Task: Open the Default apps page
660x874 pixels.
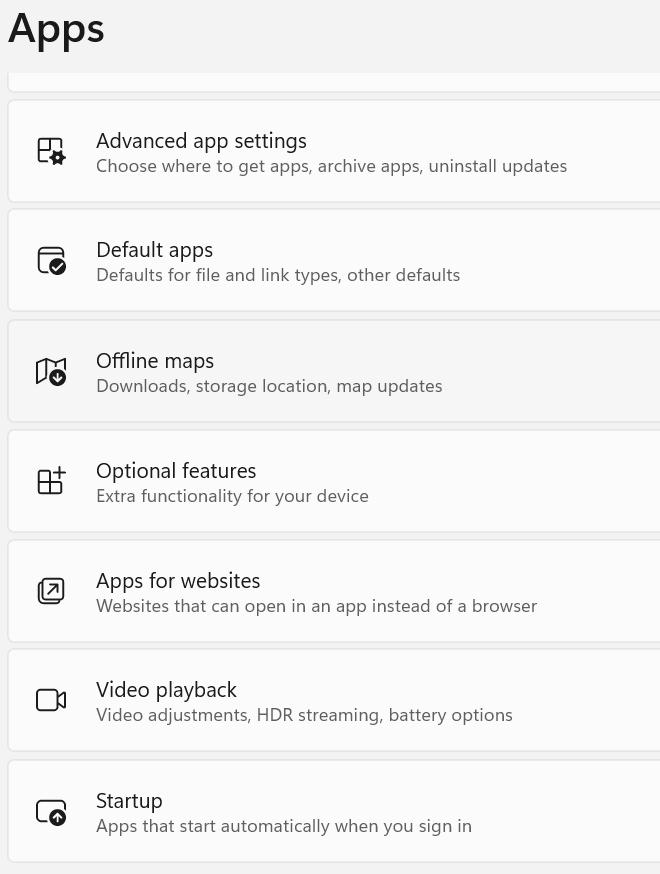Action: pyautogui.click(x=334, y=260)
